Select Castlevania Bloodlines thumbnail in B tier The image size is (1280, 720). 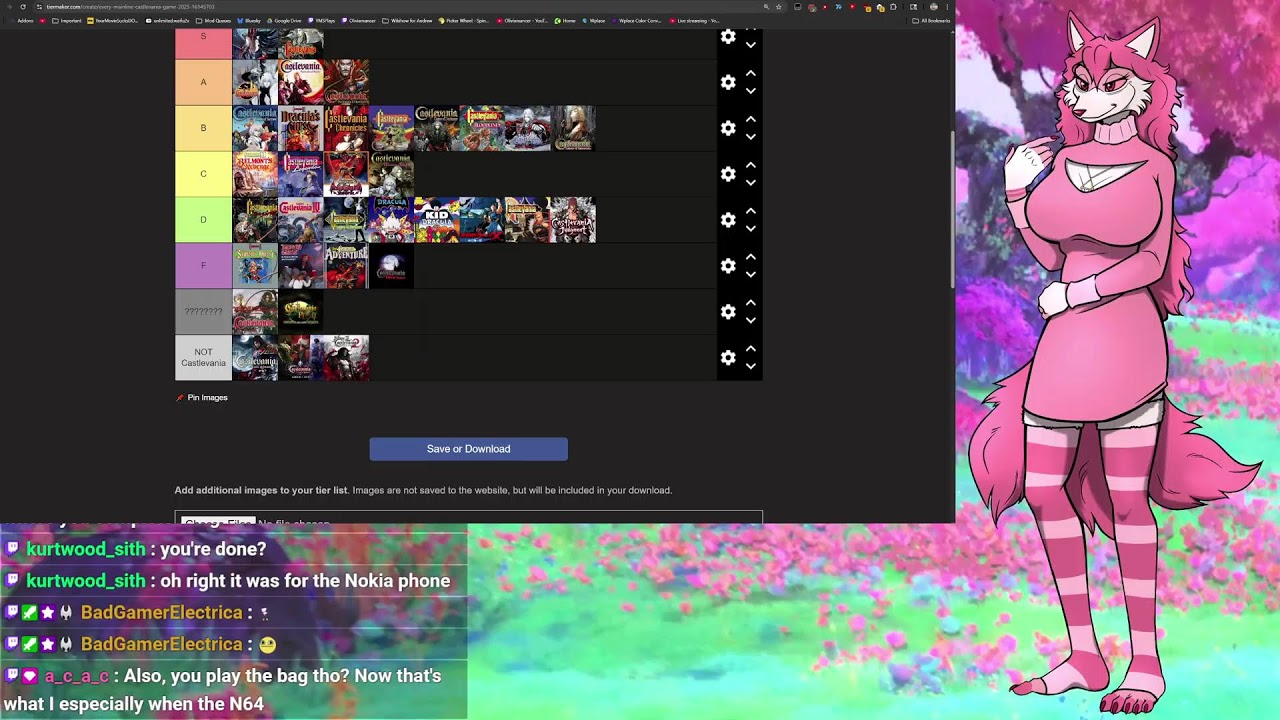click(x=482, y=128)
